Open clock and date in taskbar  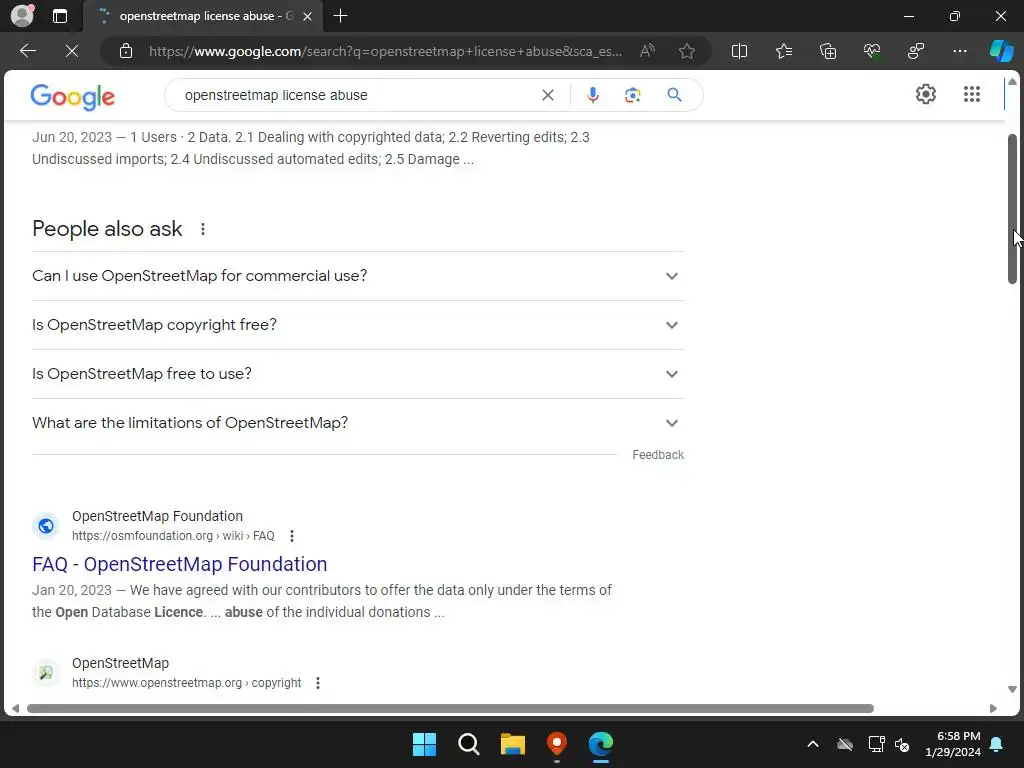[x=953, y=744]
